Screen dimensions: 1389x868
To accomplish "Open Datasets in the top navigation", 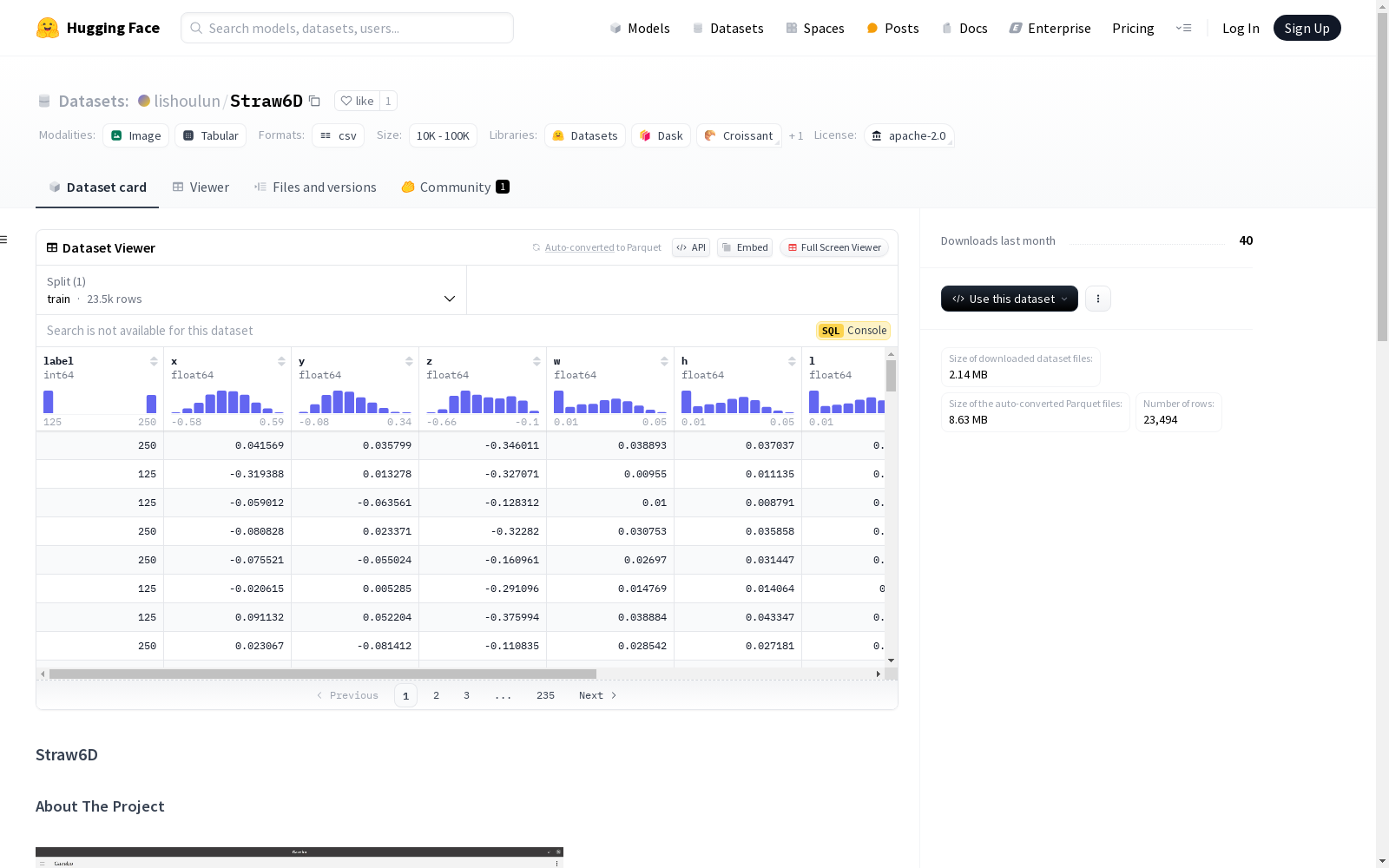I will click(727, 28).
